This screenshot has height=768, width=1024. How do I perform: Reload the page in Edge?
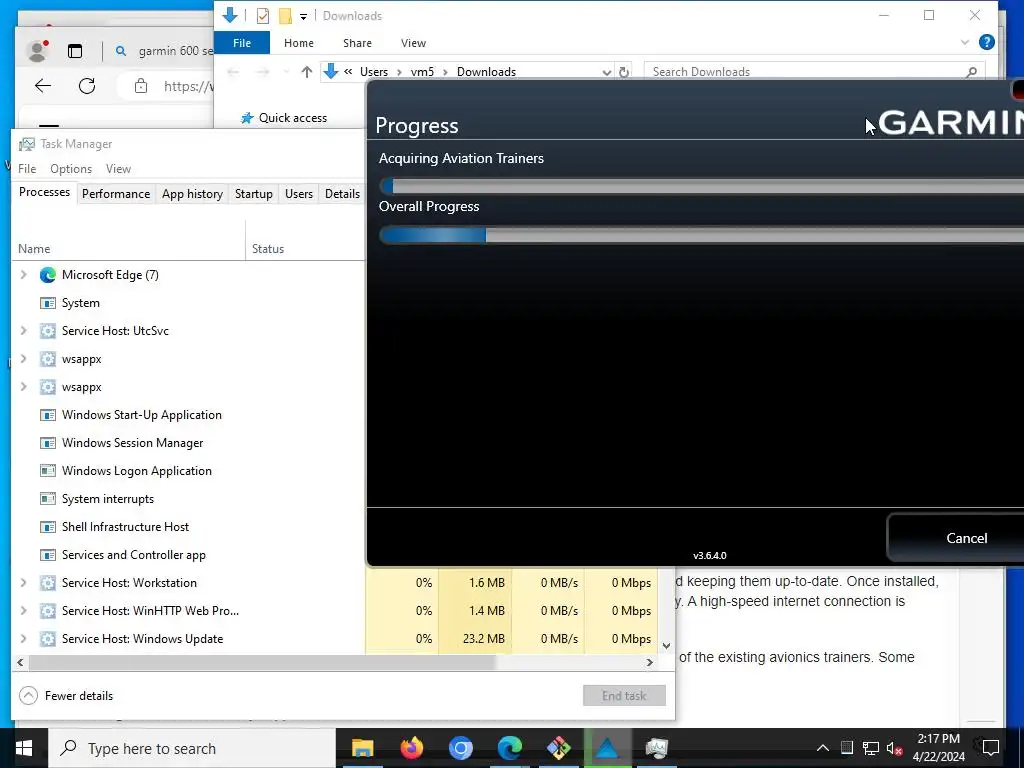(87, 86)
